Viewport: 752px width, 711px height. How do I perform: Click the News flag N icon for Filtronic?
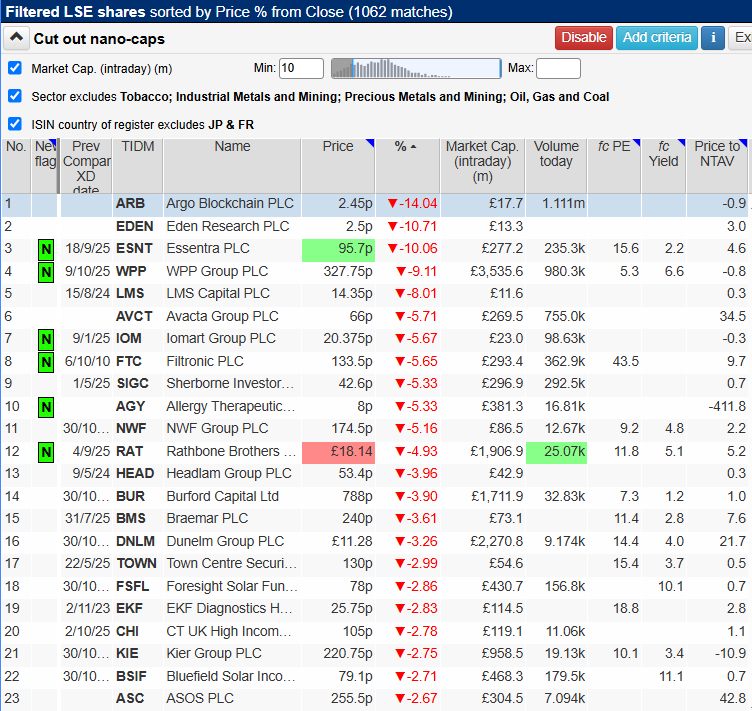coord(46,362)
